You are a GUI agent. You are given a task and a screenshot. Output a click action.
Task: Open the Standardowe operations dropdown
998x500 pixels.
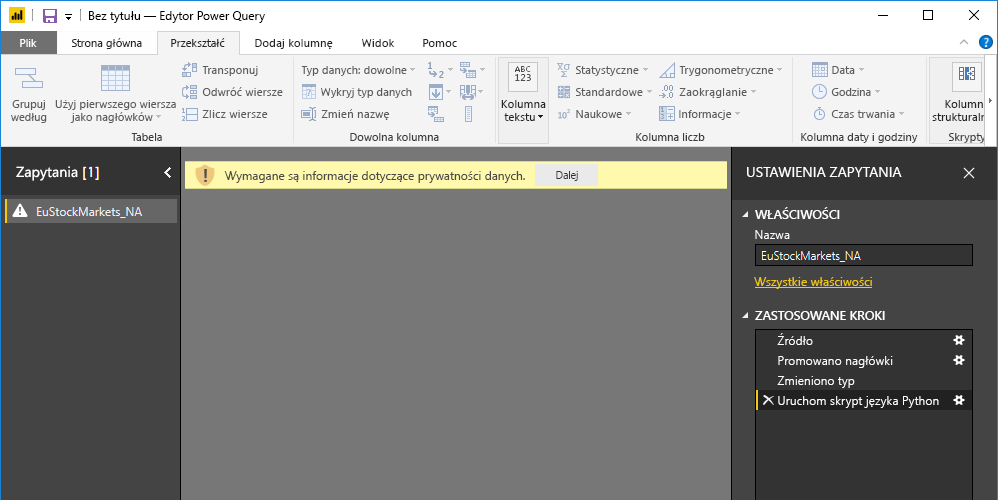tap(605, 92)
